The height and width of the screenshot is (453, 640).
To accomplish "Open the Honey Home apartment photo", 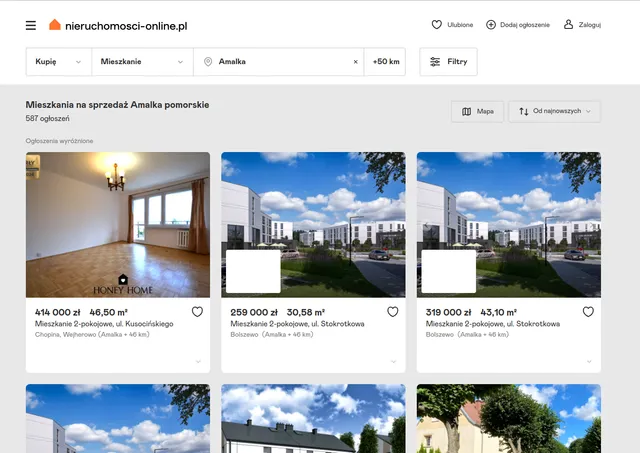I will click(118, 224).
